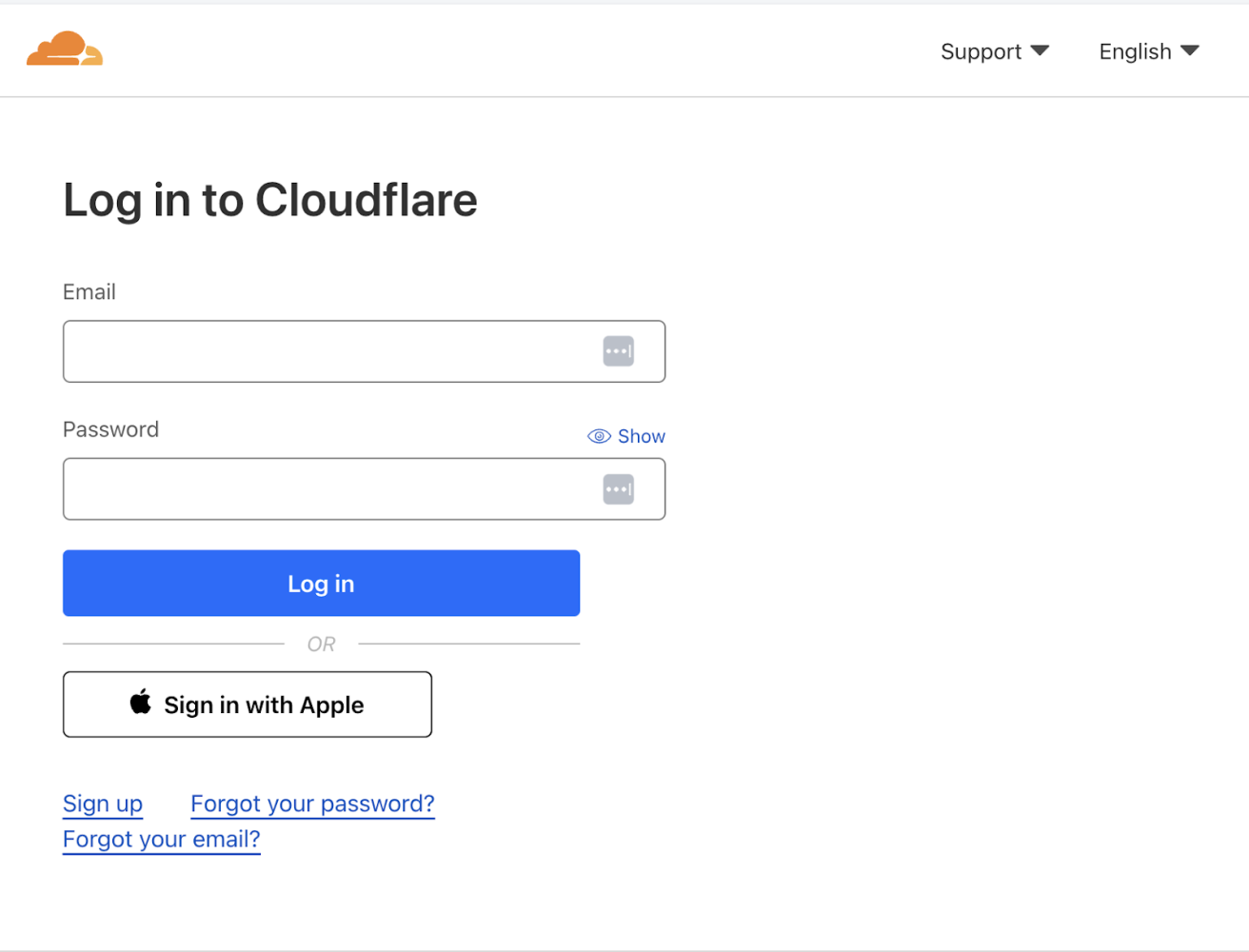
Task: Click the Cloudflare cloud logo
Action: (x=65, y=49)
